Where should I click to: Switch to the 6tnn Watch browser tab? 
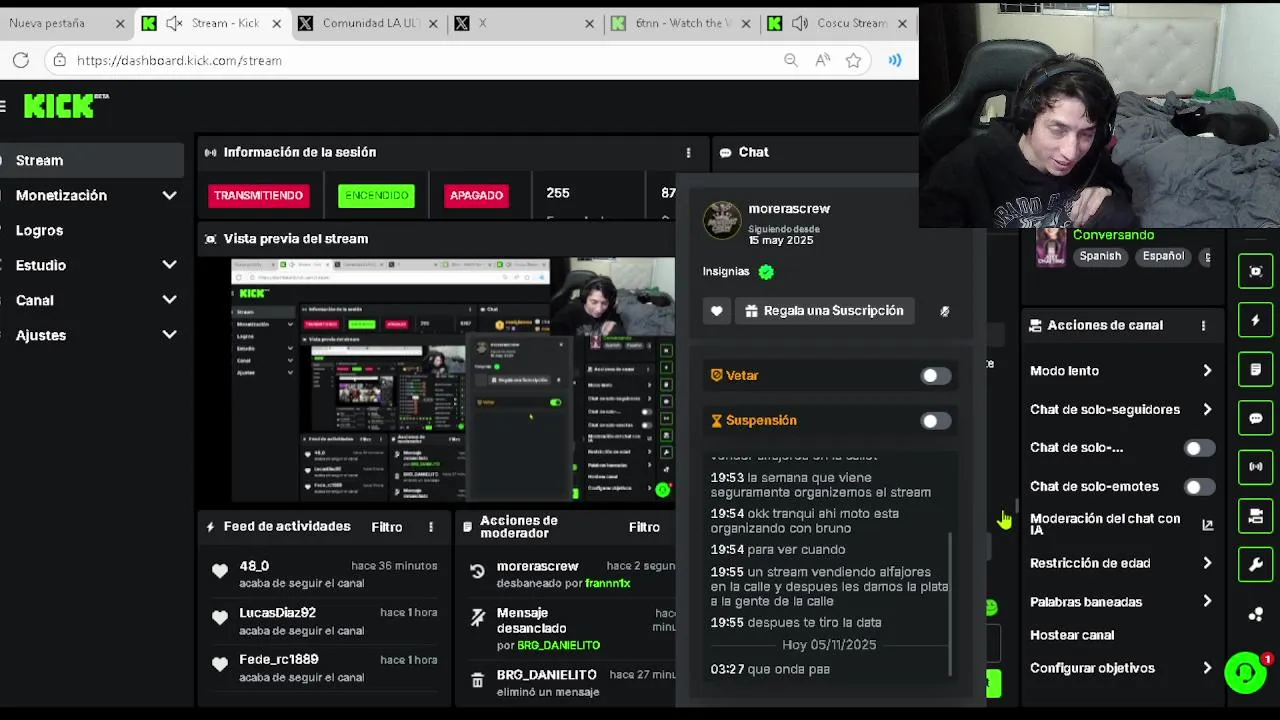tap(680, 23)
